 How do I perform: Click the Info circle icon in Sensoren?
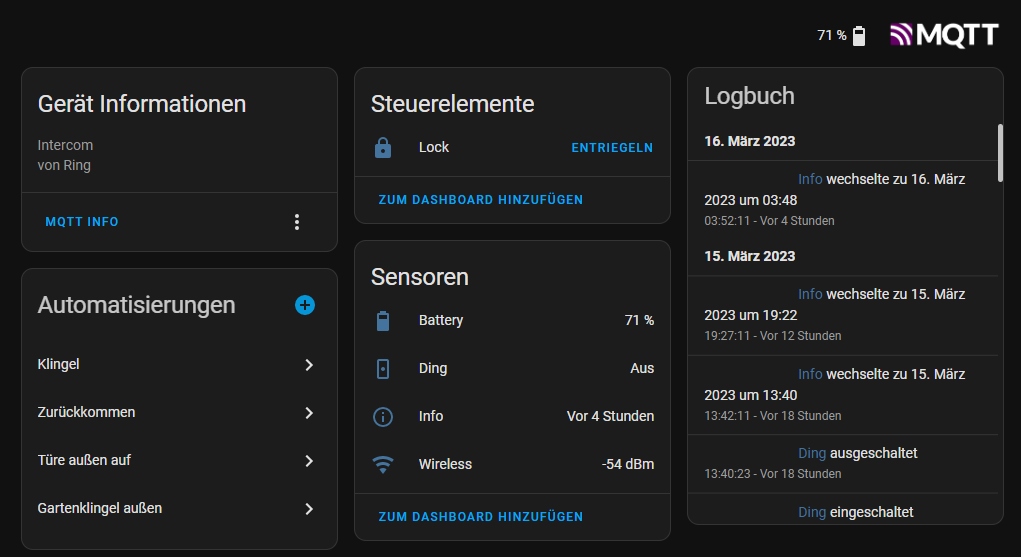pos(383,417)
